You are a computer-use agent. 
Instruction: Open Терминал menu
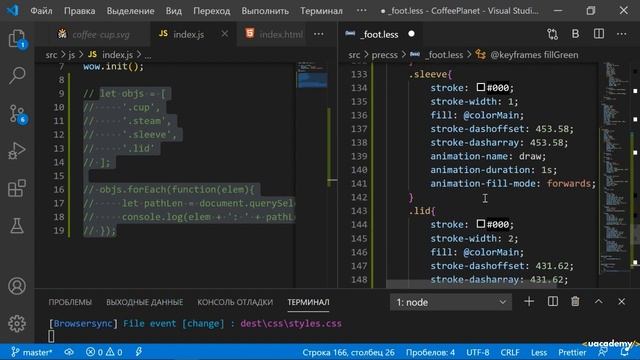pyautogui.click(x=321, y=11)
